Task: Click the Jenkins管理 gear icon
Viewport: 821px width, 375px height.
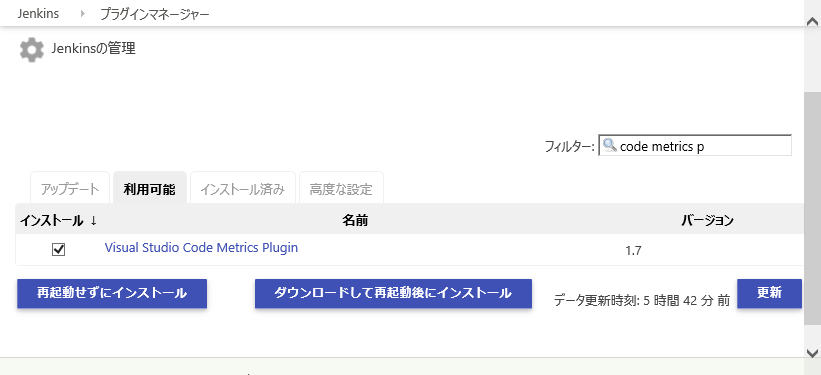Action: tap(32, 50)
